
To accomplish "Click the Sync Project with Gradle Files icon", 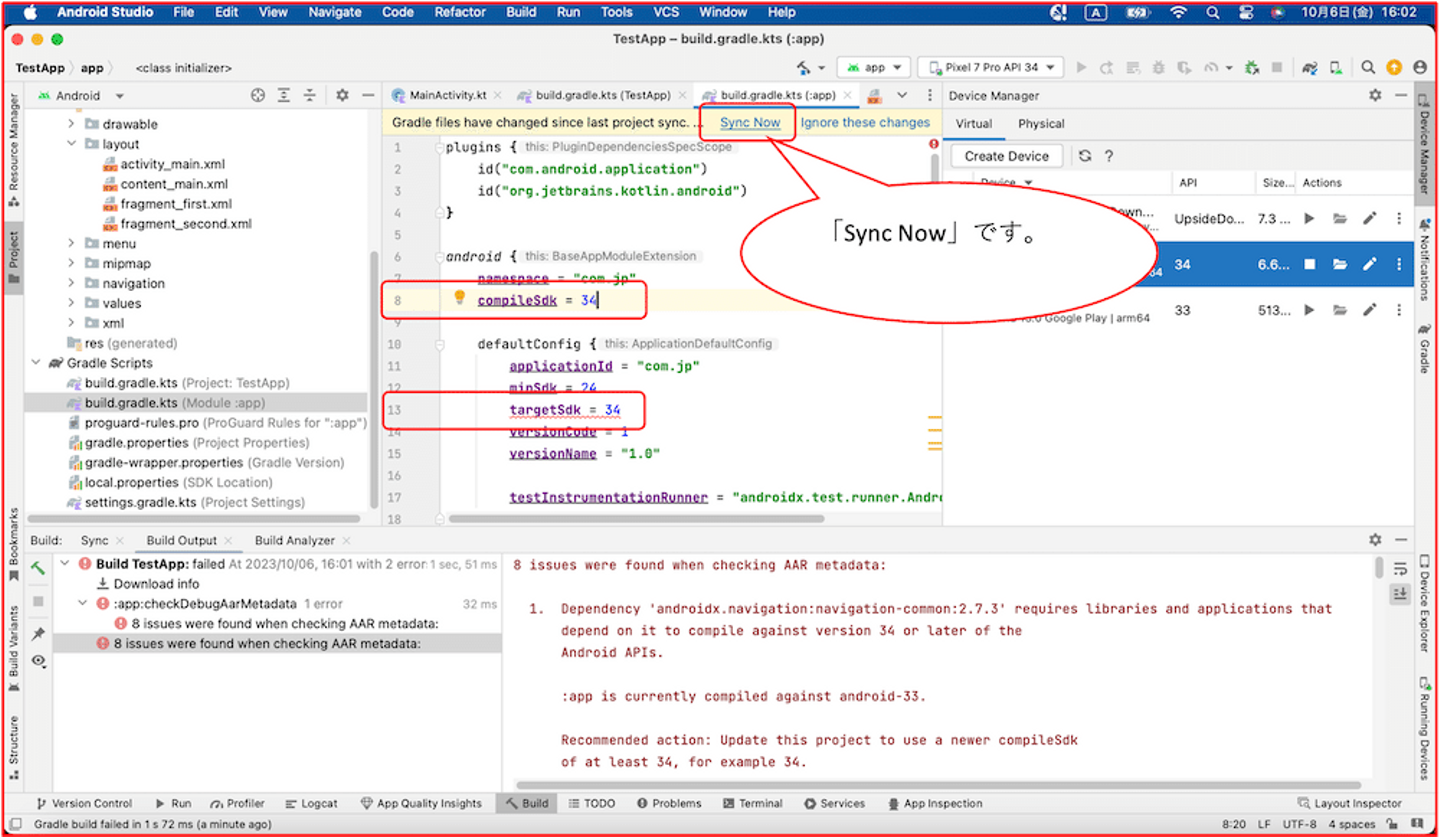I will pyautogui.click(x=1309, y=68).
